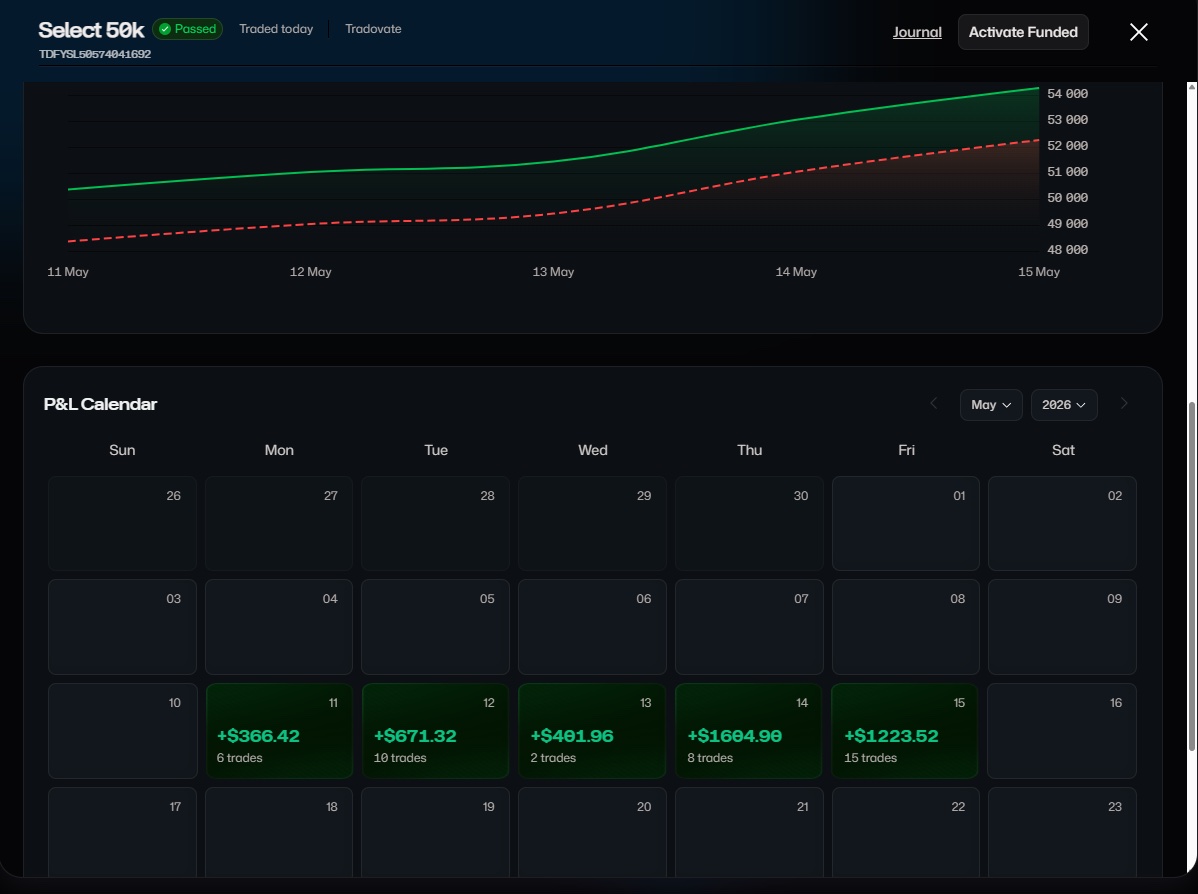The width and height of the screenshot is (1198, 894).
Task: Click the Fri column header
Action: click(906, 450)
